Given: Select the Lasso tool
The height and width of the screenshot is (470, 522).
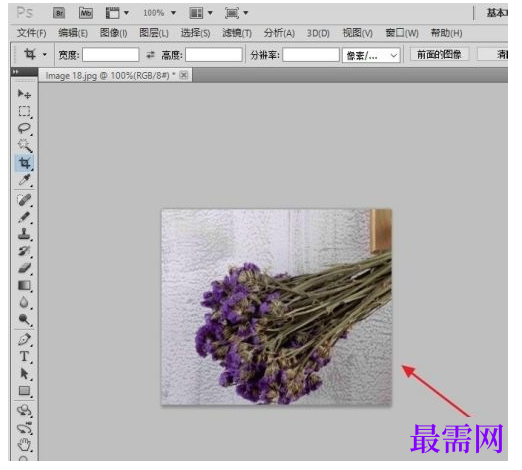Looking at the screenshot, I should 24,129.
